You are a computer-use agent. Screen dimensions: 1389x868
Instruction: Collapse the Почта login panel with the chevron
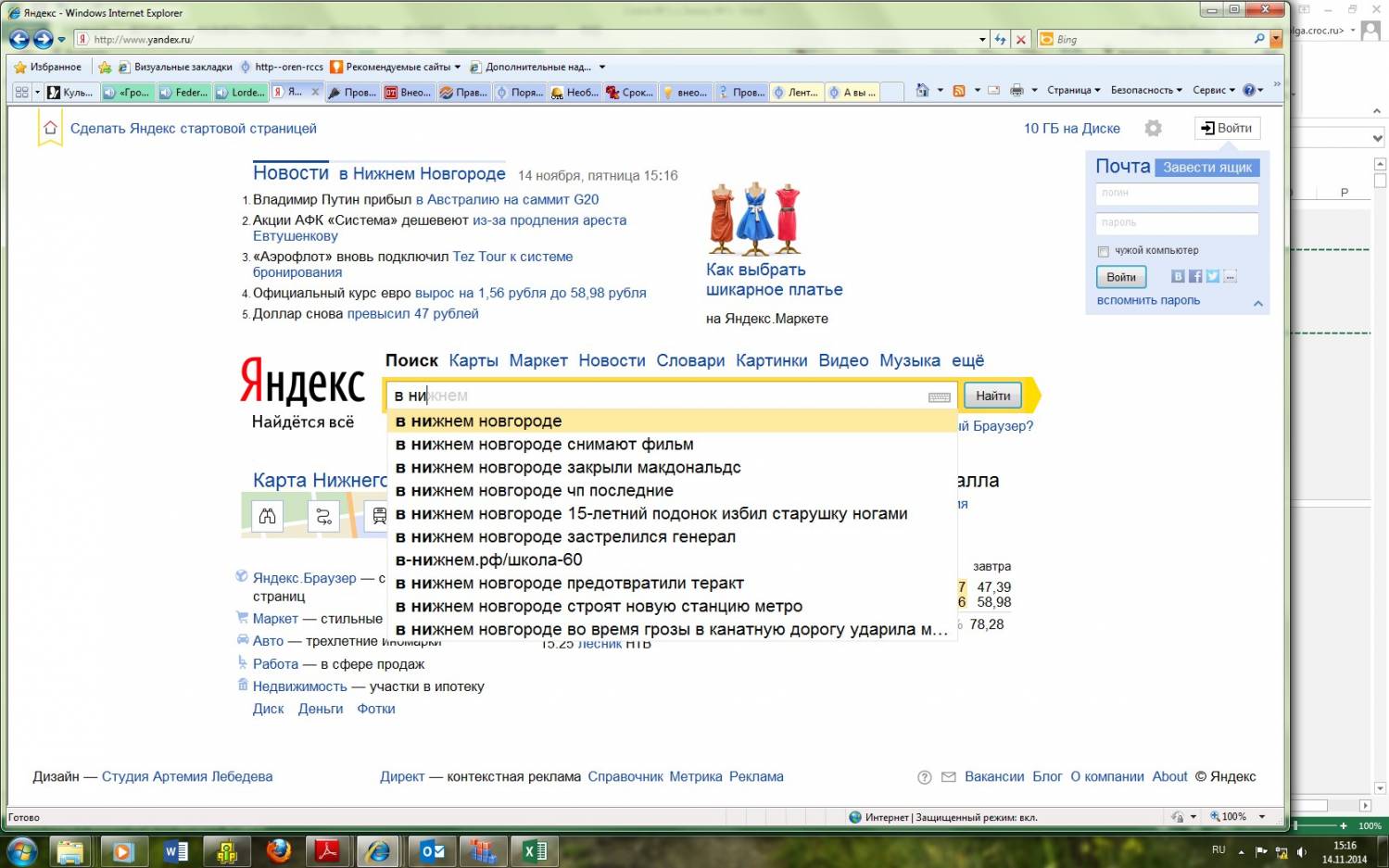[x=1258, y=303]
